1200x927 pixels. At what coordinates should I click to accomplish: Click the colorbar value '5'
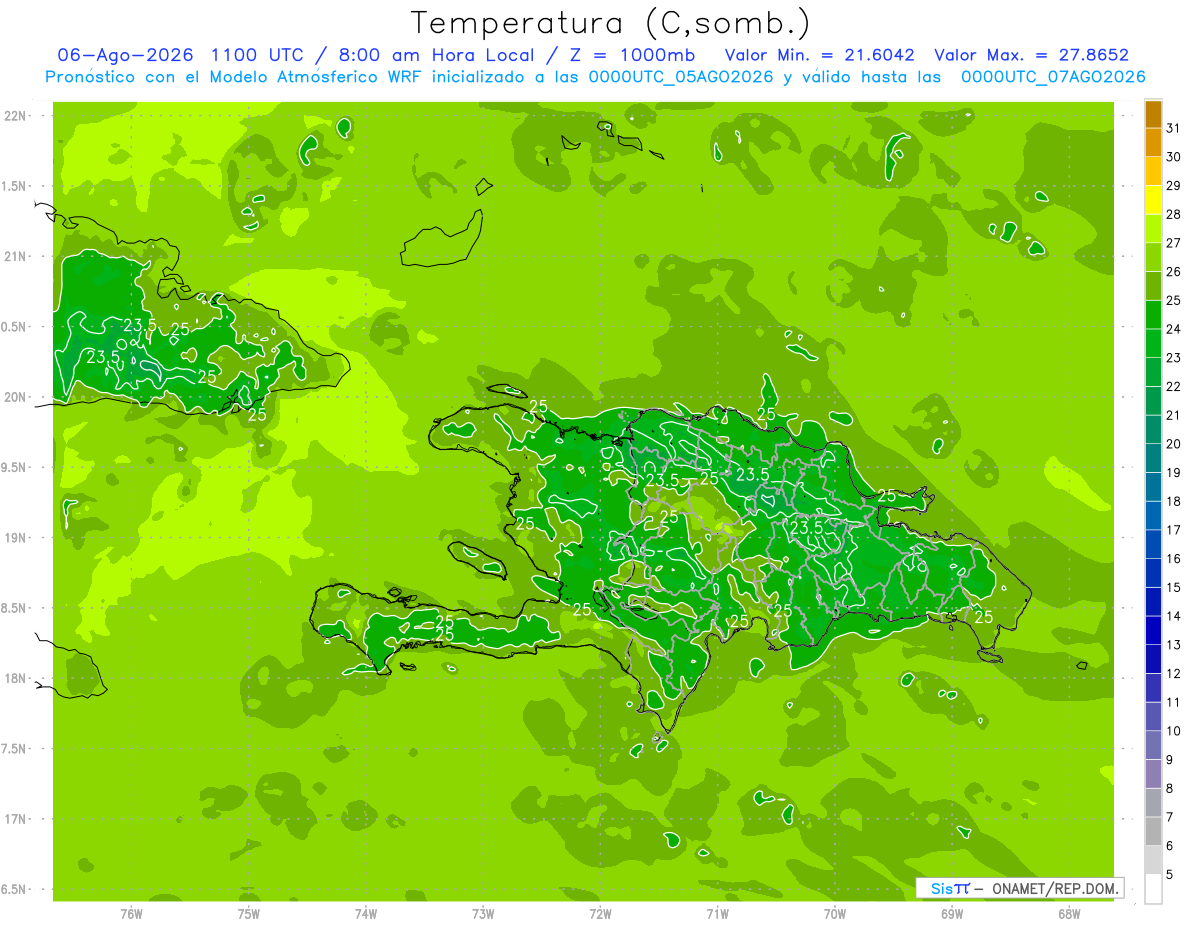[x=1170, y=874]
